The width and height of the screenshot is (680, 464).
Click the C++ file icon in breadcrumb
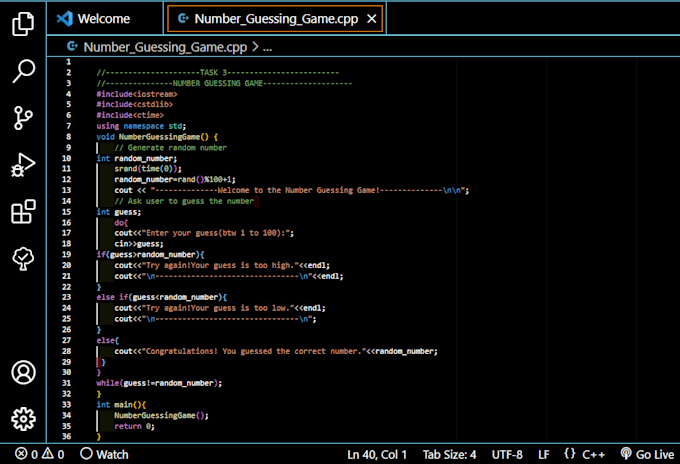click(x=72, y=46)
